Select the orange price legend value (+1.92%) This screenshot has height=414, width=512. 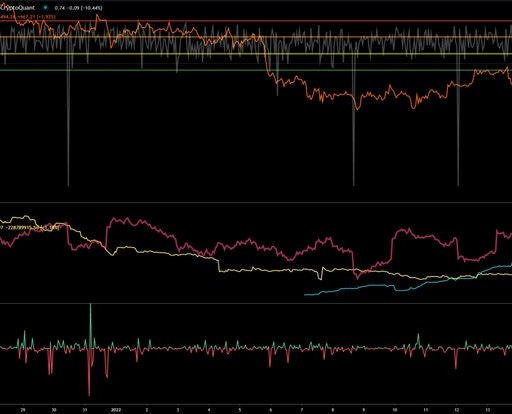[x=28, y=16]
